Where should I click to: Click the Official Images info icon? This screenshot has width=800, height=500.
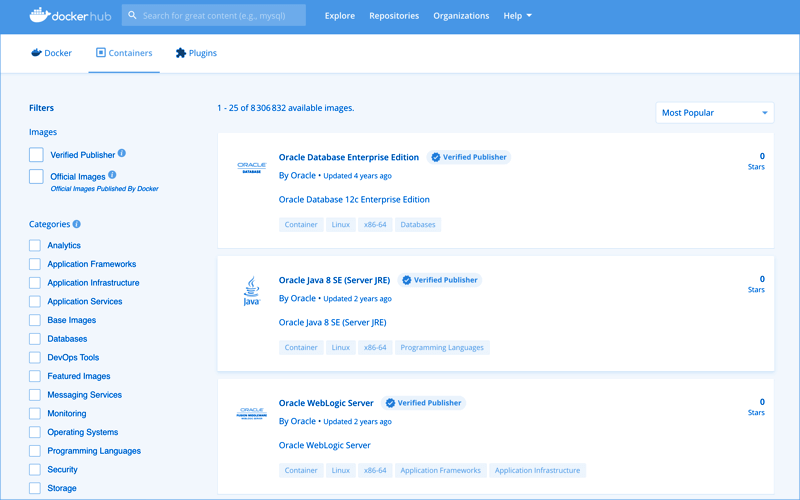pyautogui.click(x=112, y=176)
